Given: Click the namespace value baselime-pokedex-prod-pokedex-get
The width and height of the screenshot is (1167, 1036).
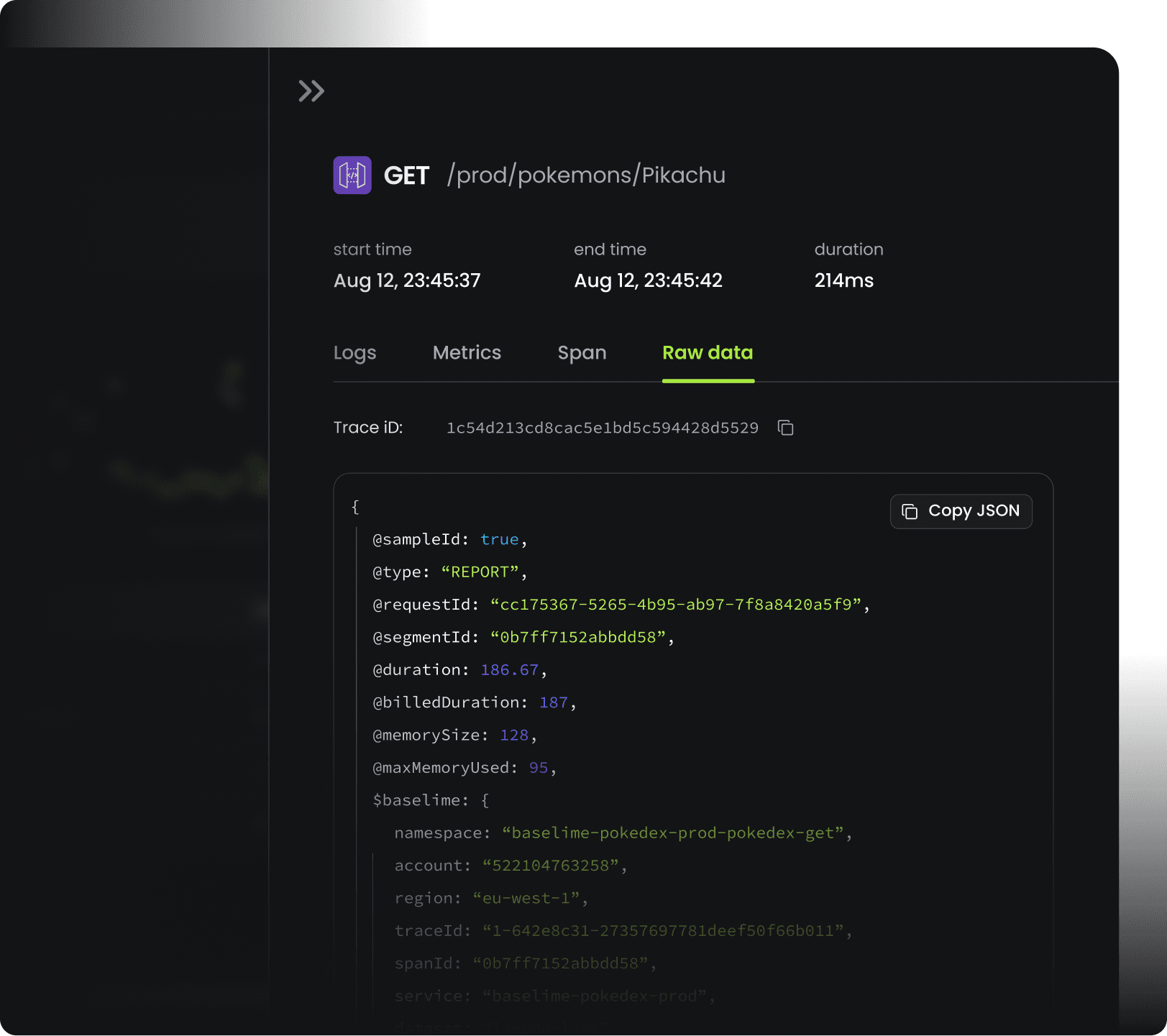Looking at the screenshot, I should (x=672, y=833).
